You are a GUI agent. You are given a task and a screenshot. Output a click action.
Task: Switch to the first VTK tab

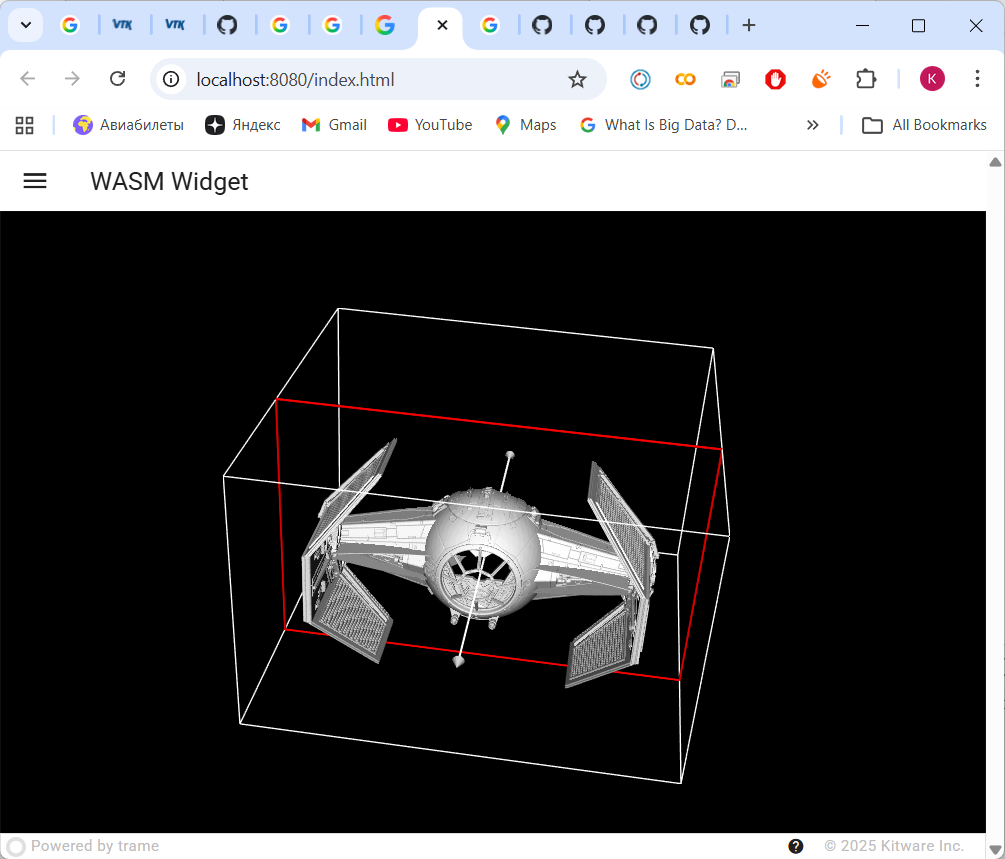(x=122, y=25)
